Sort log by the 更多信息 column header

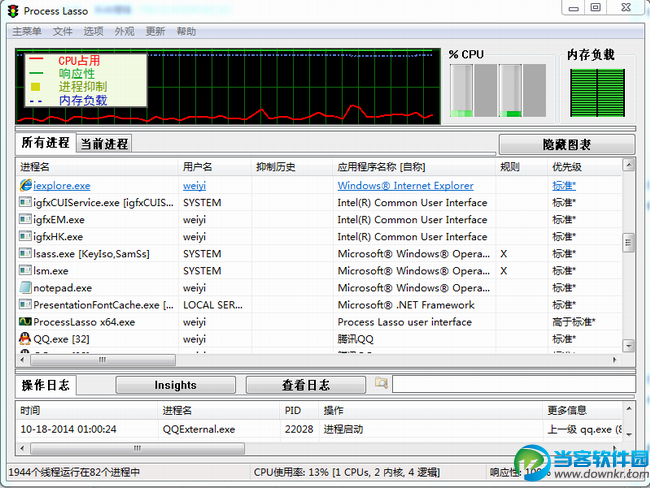click(x=582, y=410)
